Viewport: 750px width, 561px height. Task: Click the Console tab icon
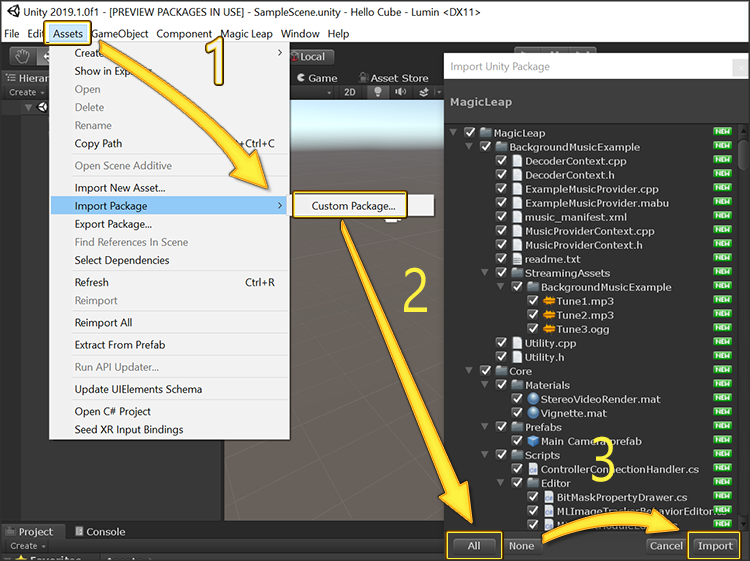click(x=79, y=531)
